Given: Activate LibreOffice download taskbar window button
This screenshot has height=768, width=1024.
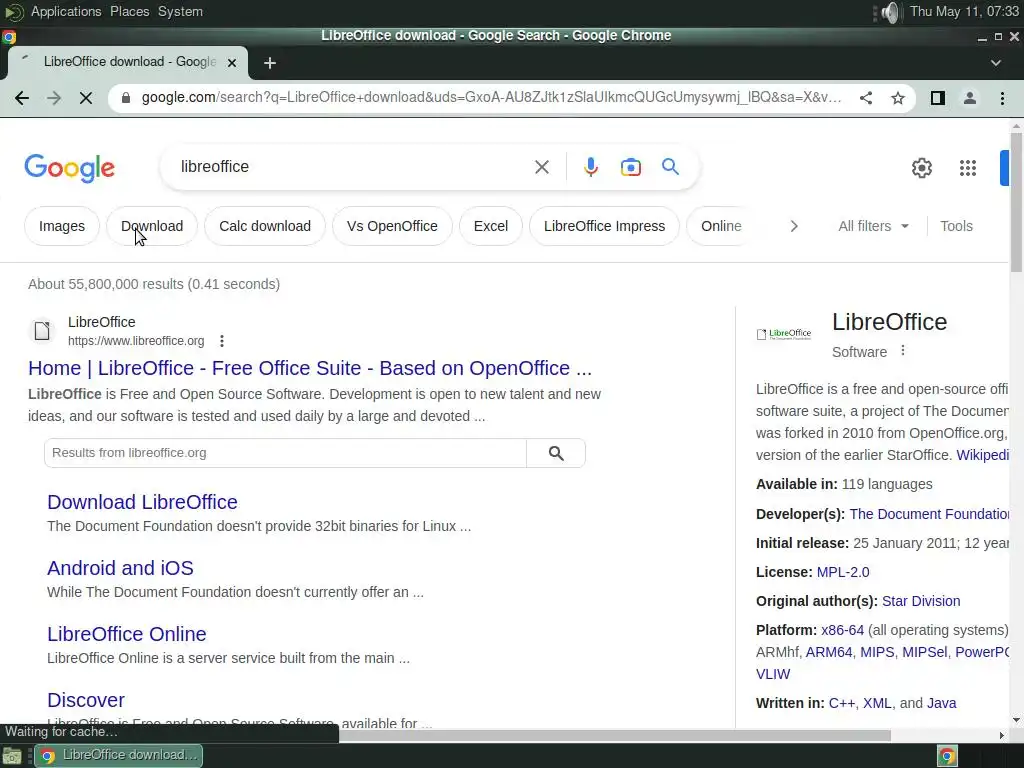Looking at the screenshot, I should tap(118, 756).
